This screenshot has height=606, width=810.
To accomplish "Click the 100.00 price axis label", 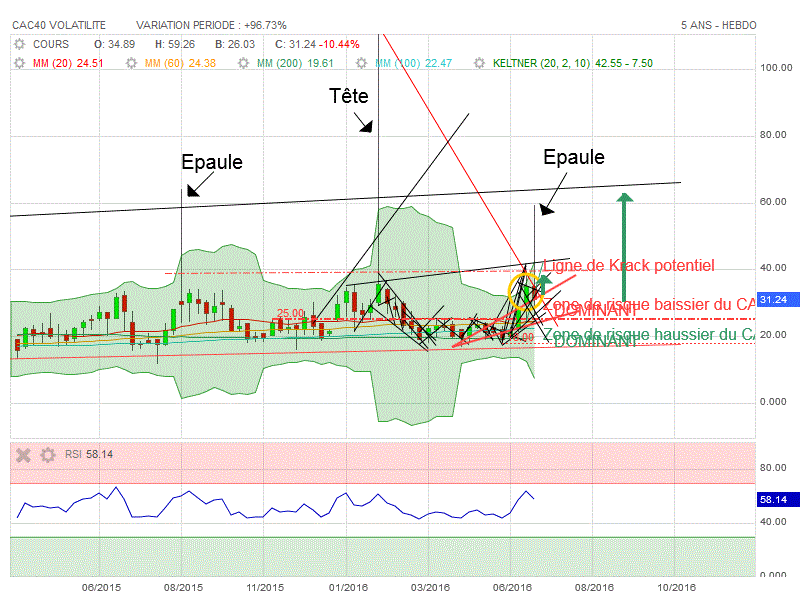I will tap(776, 68).
